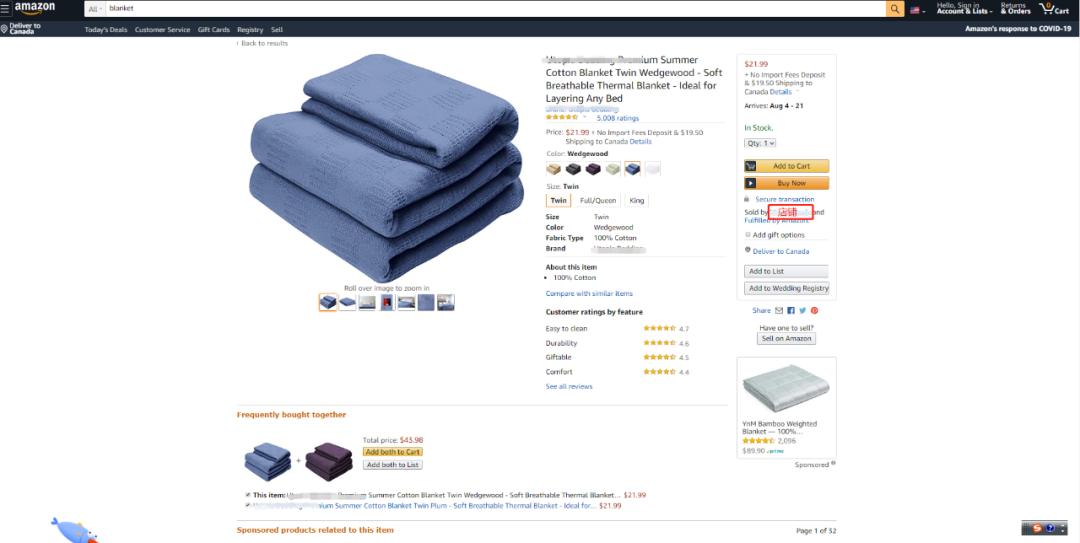Open the hamburger menu icon

[6, 9]
